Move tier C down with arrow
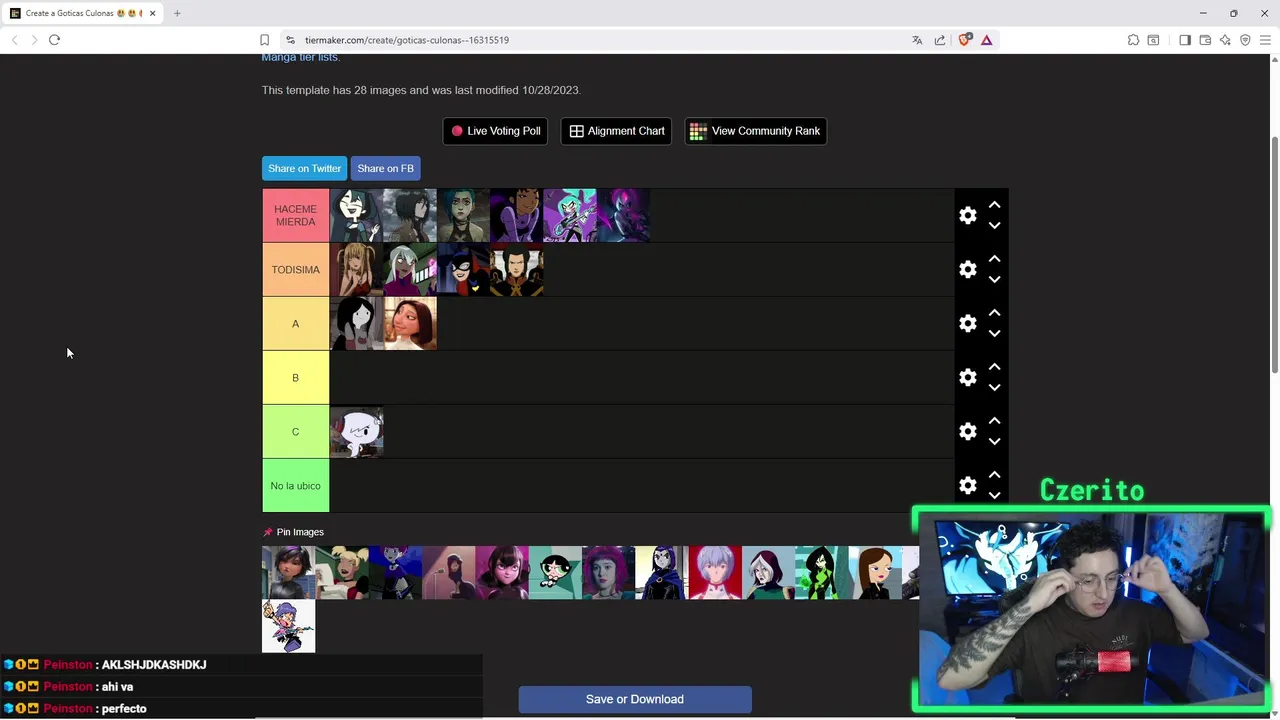1280x720 pixels. pos(994,442)
